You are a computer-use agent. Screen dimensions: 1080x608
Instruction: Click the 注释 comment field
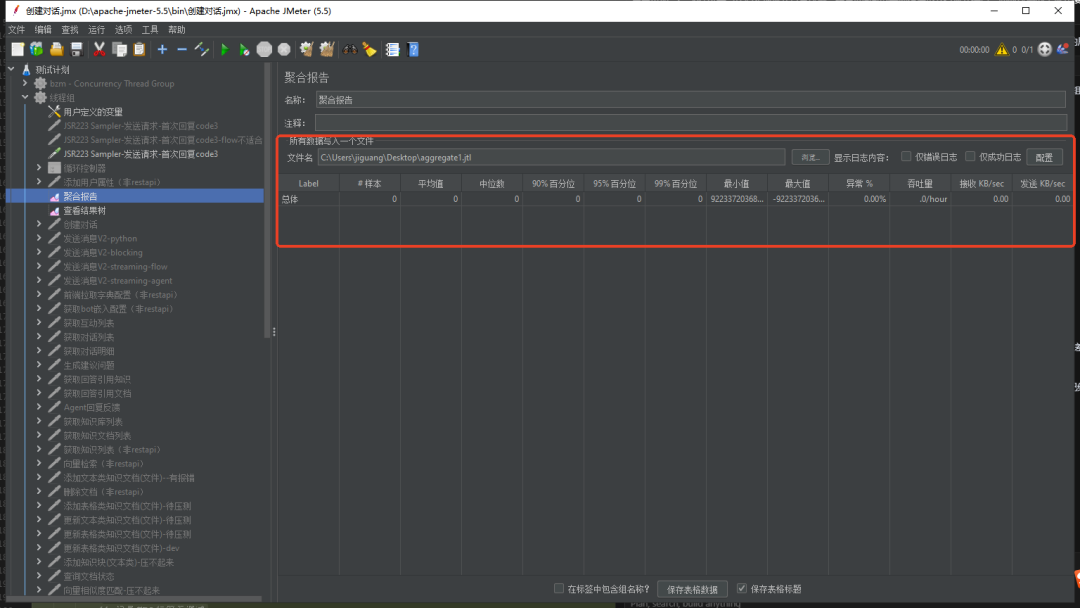tap(691, 123)
